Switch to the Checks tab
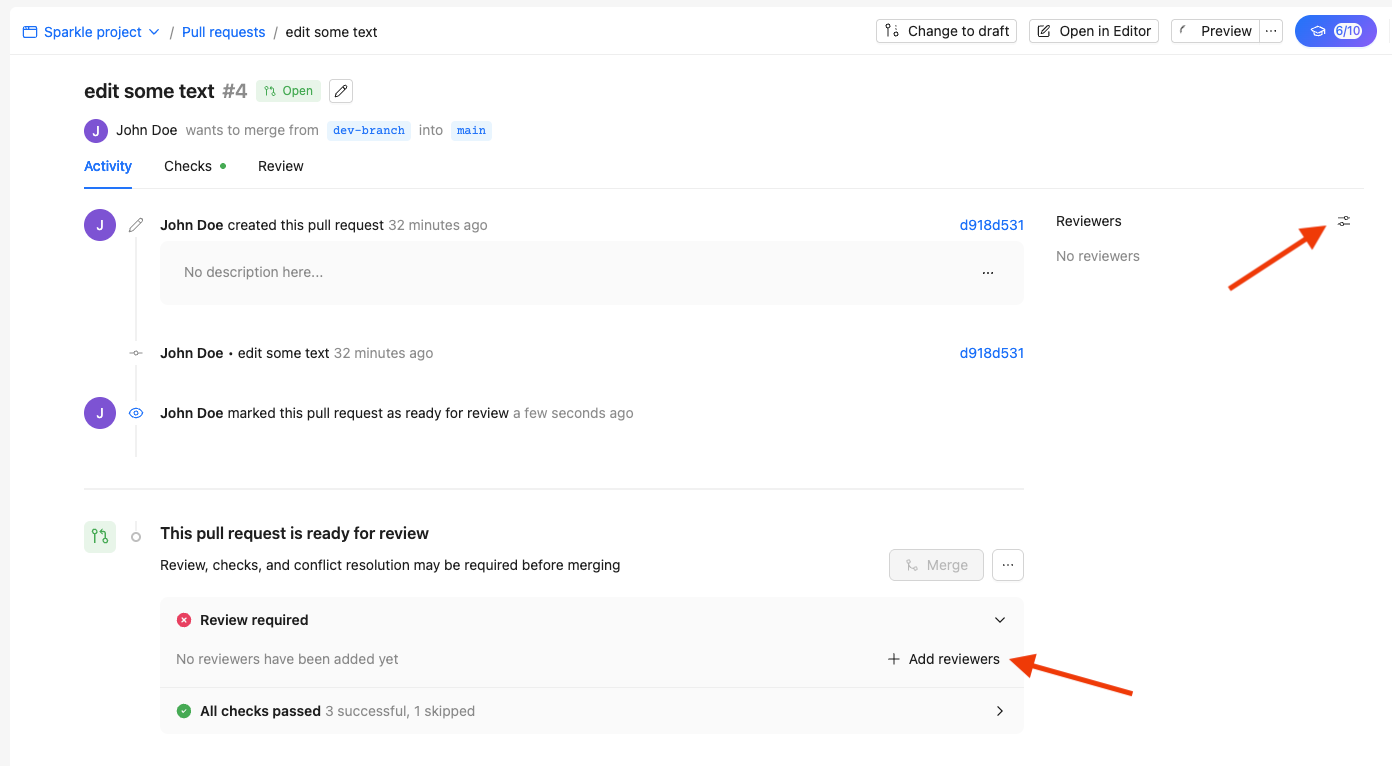 pos(195,166)
